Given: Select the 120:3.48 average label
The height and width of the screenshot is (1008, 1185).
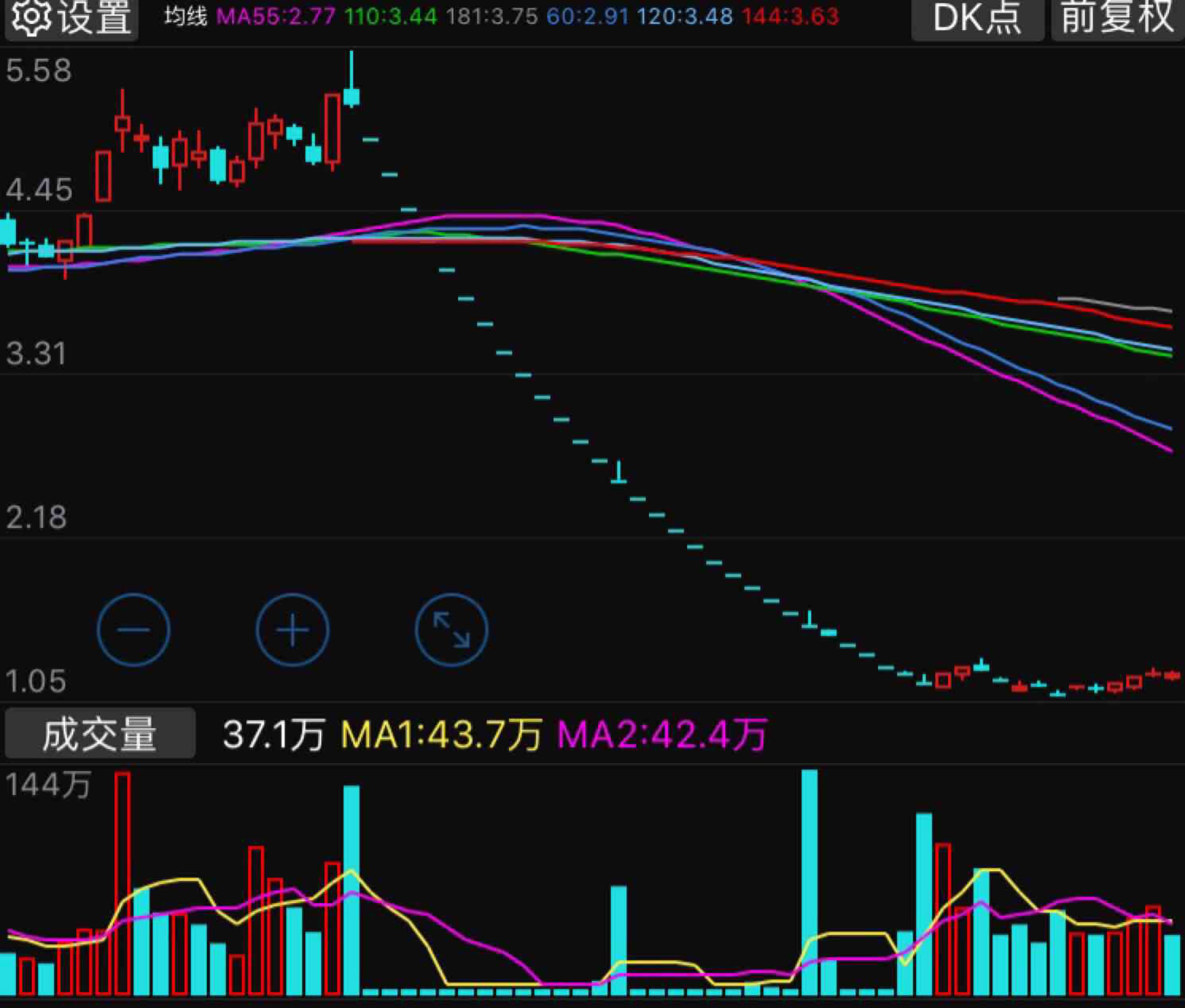Looking at the screenshot, I should 685,17.
